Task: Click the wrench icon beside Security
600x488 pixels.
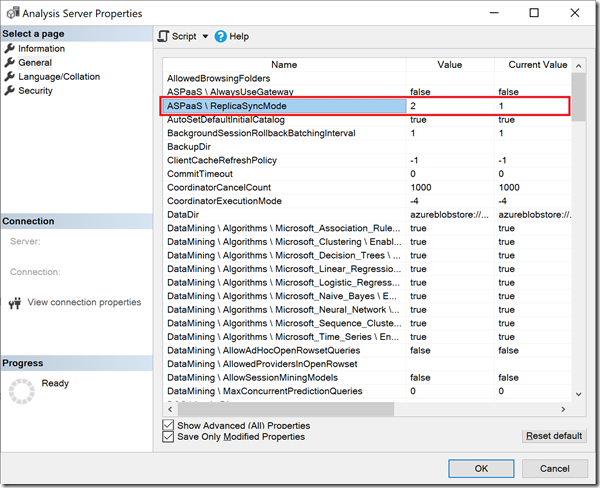Action: click(x=10, y=91)
